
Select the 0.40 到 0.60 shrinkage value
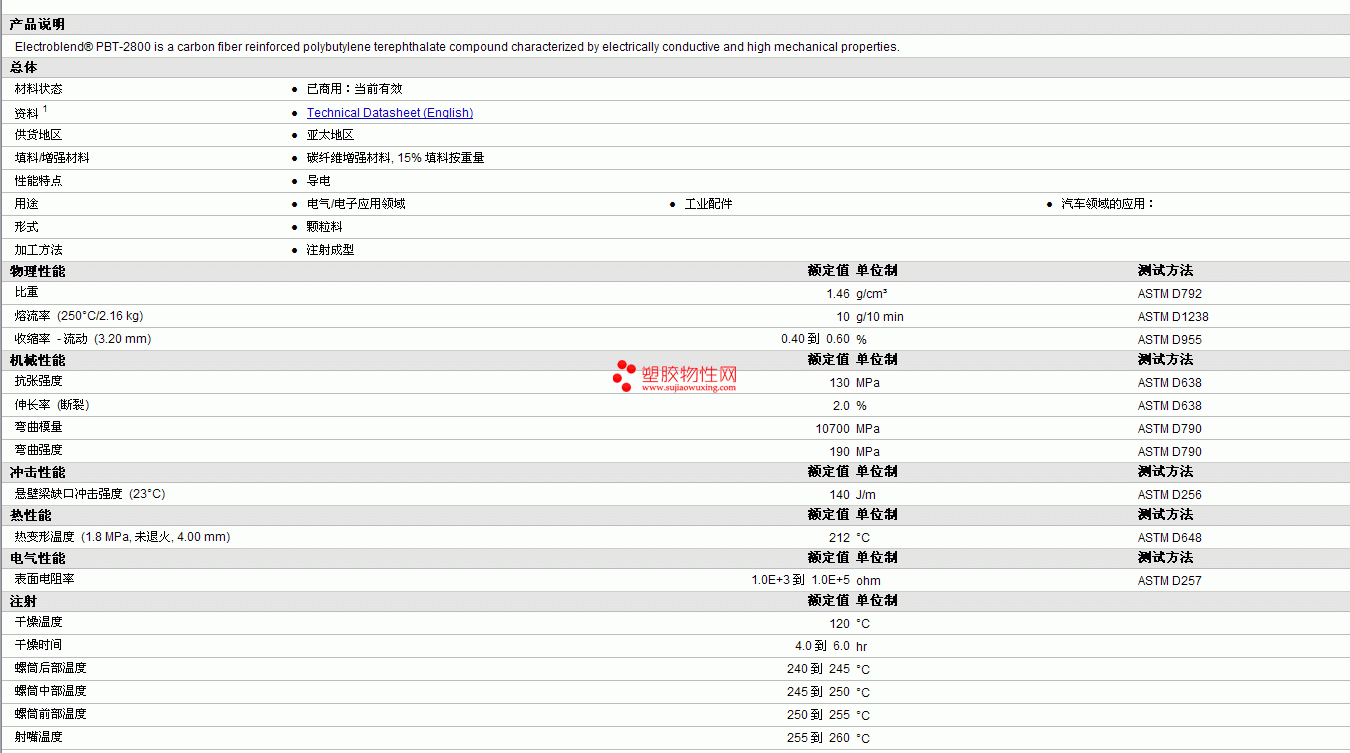816,340
